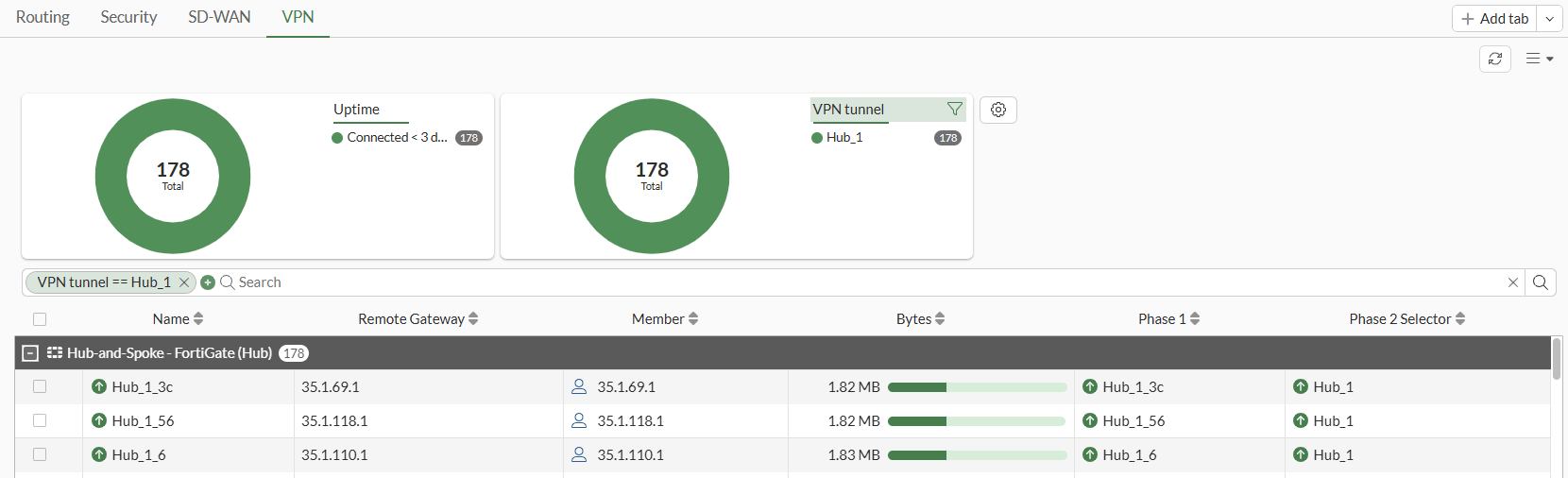Image resolution: width=1568 pixels, height=478 pixels.
Task: Open the hamburger layout menu dropdown
Action: 1540,59
